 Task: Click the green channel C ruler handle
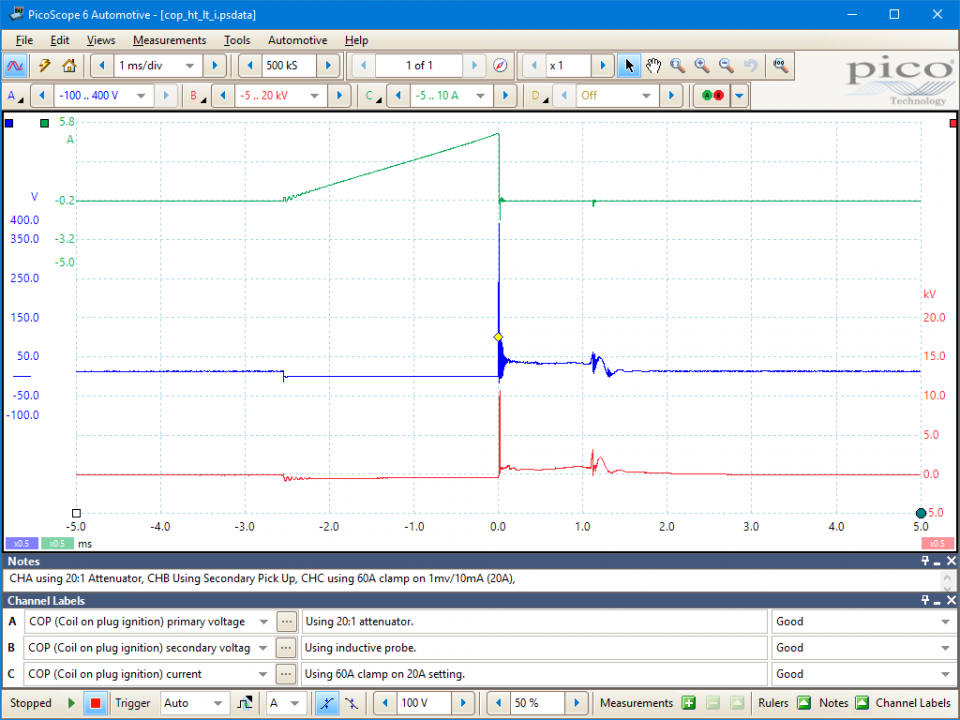[x=44, y=124]
